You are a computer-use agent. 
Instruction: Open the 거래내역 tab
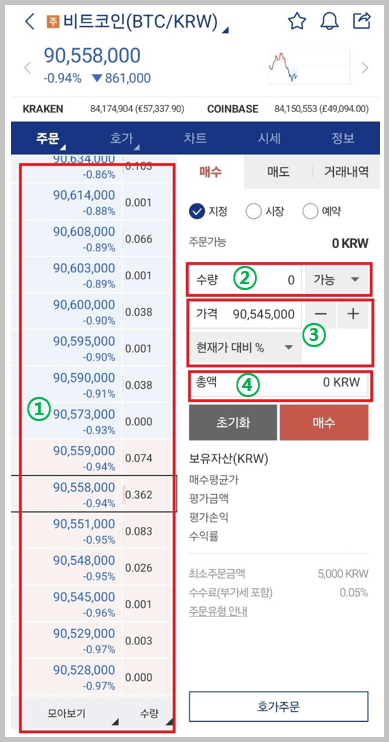(x=346, y=172)
